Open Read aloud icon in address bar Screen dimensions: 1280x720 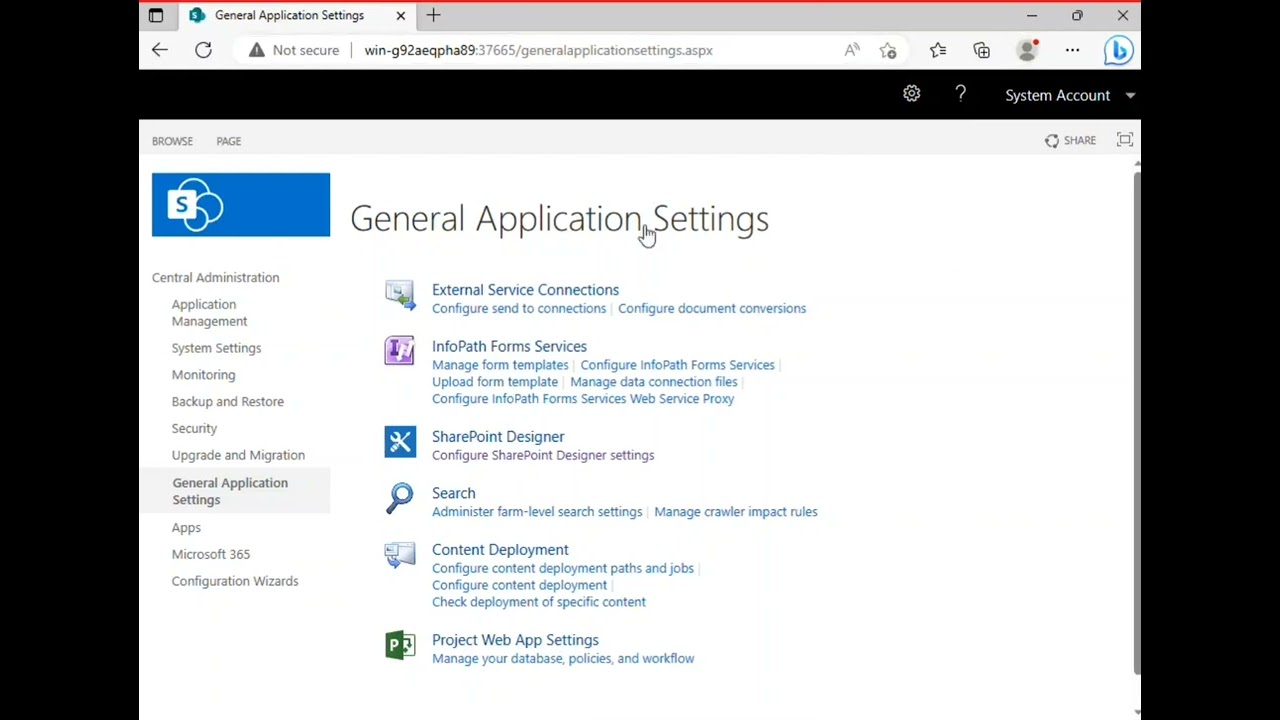[852, 50]
